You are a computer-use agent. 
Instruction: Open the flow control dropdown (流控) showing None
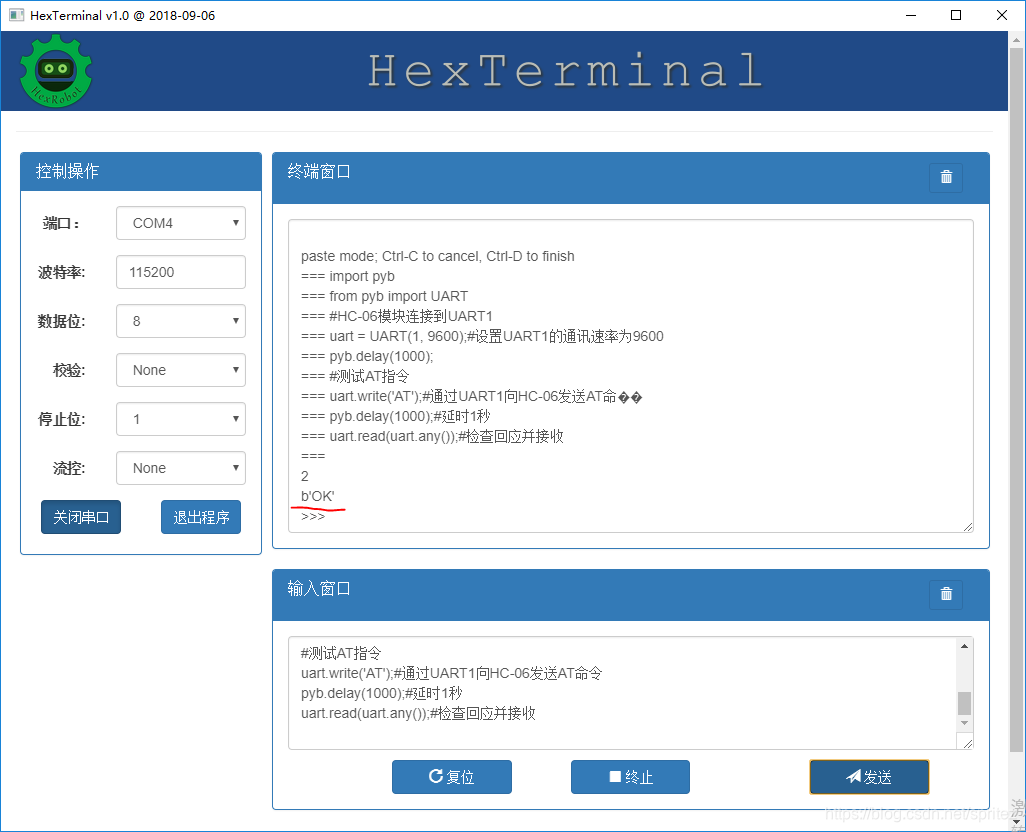click(181, 468)
